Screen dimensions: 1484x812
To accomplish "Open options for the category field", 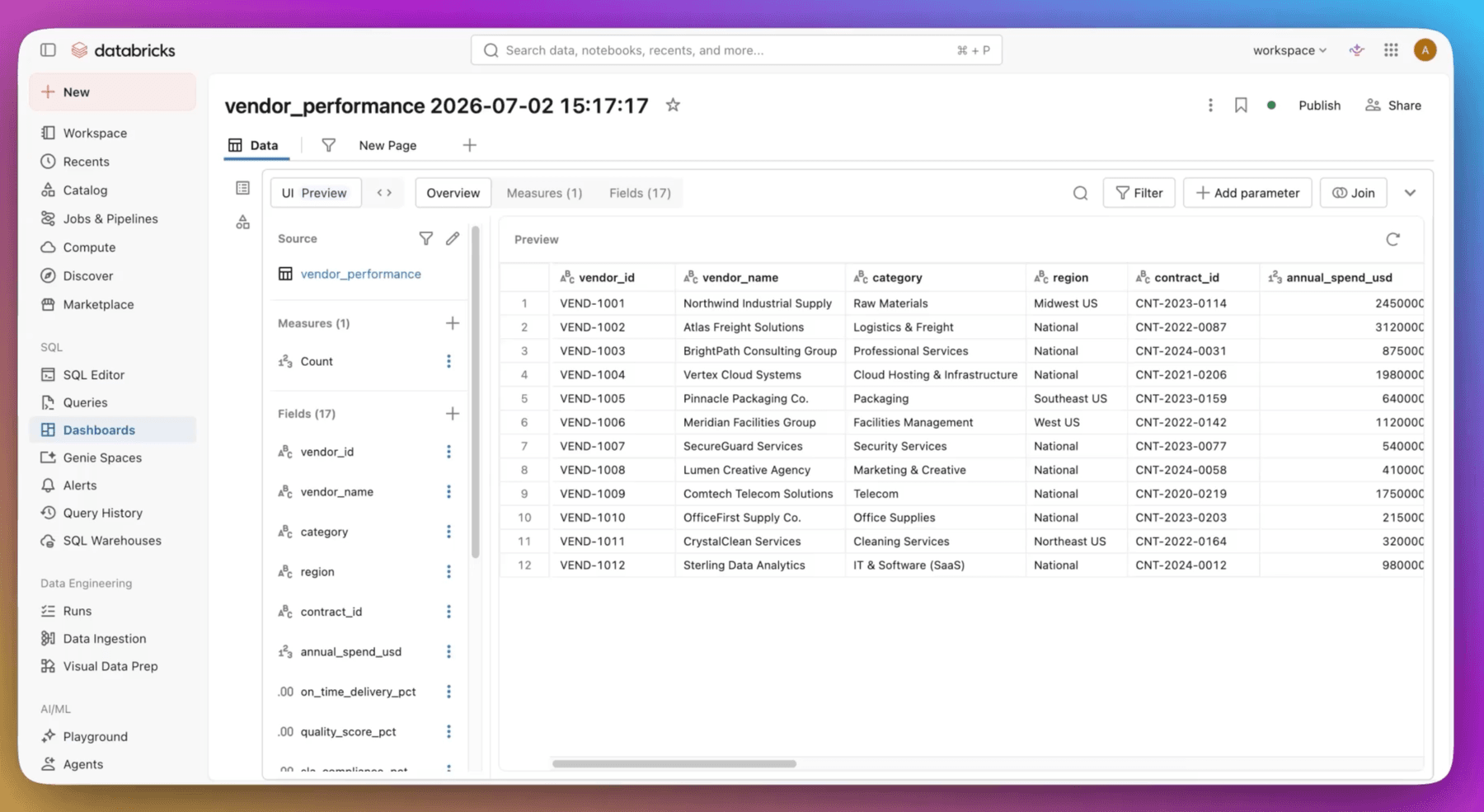I will (448, 532).
